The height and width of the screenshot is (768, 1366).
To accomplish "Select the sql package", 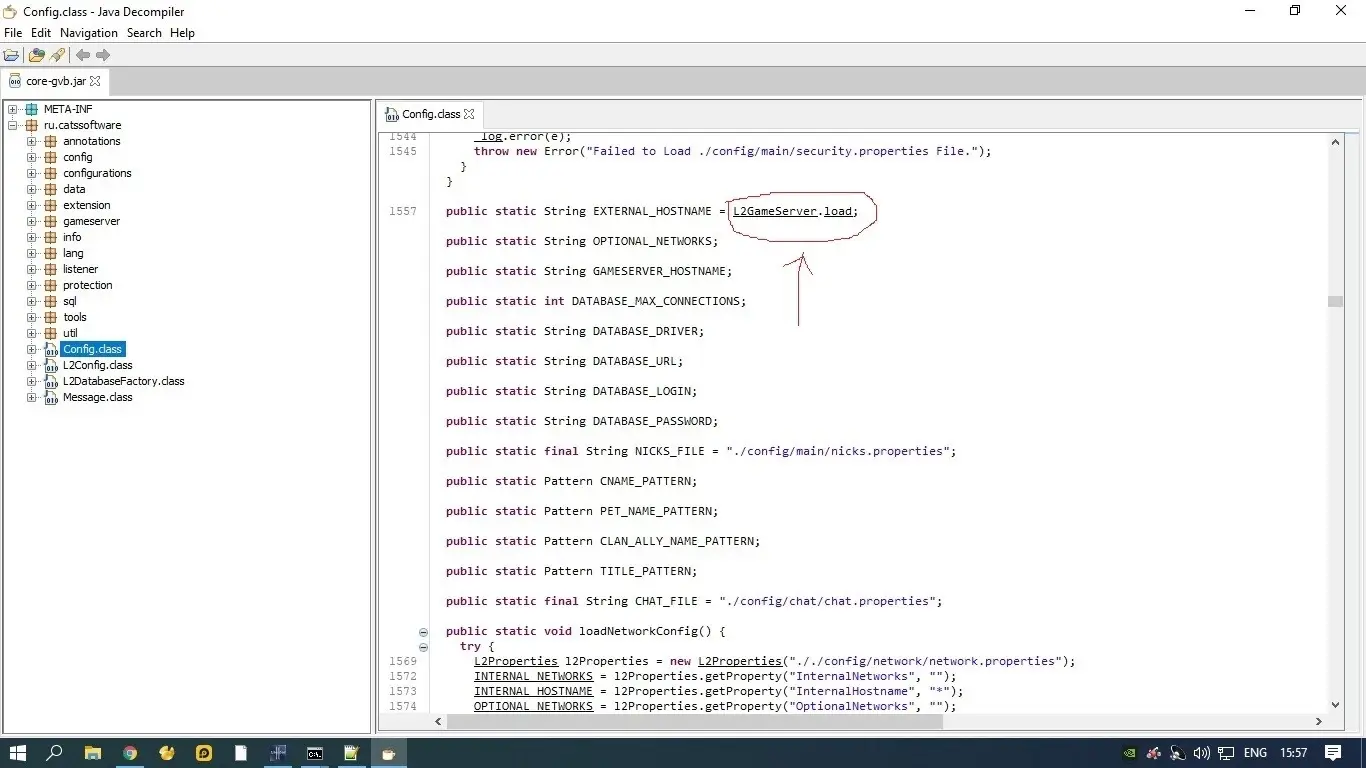I will tap(69, 301).
